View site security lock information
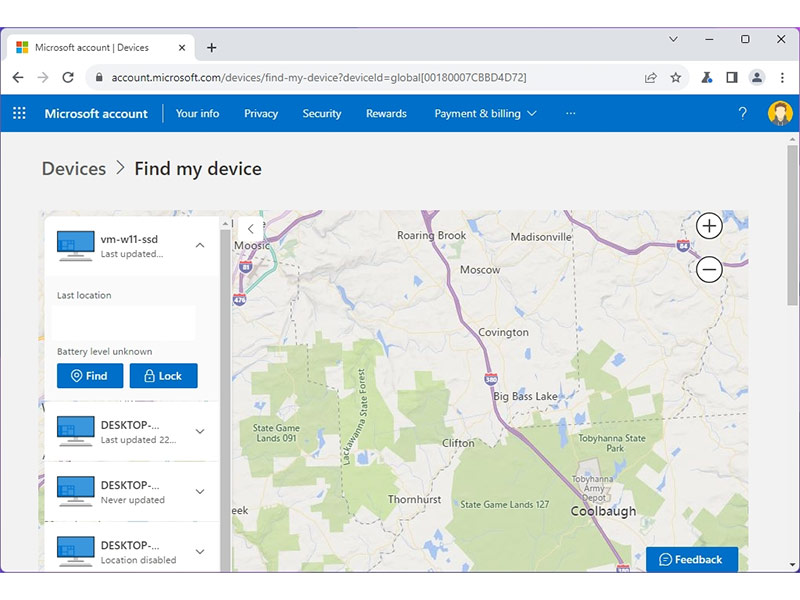 [x=99, y=78]
